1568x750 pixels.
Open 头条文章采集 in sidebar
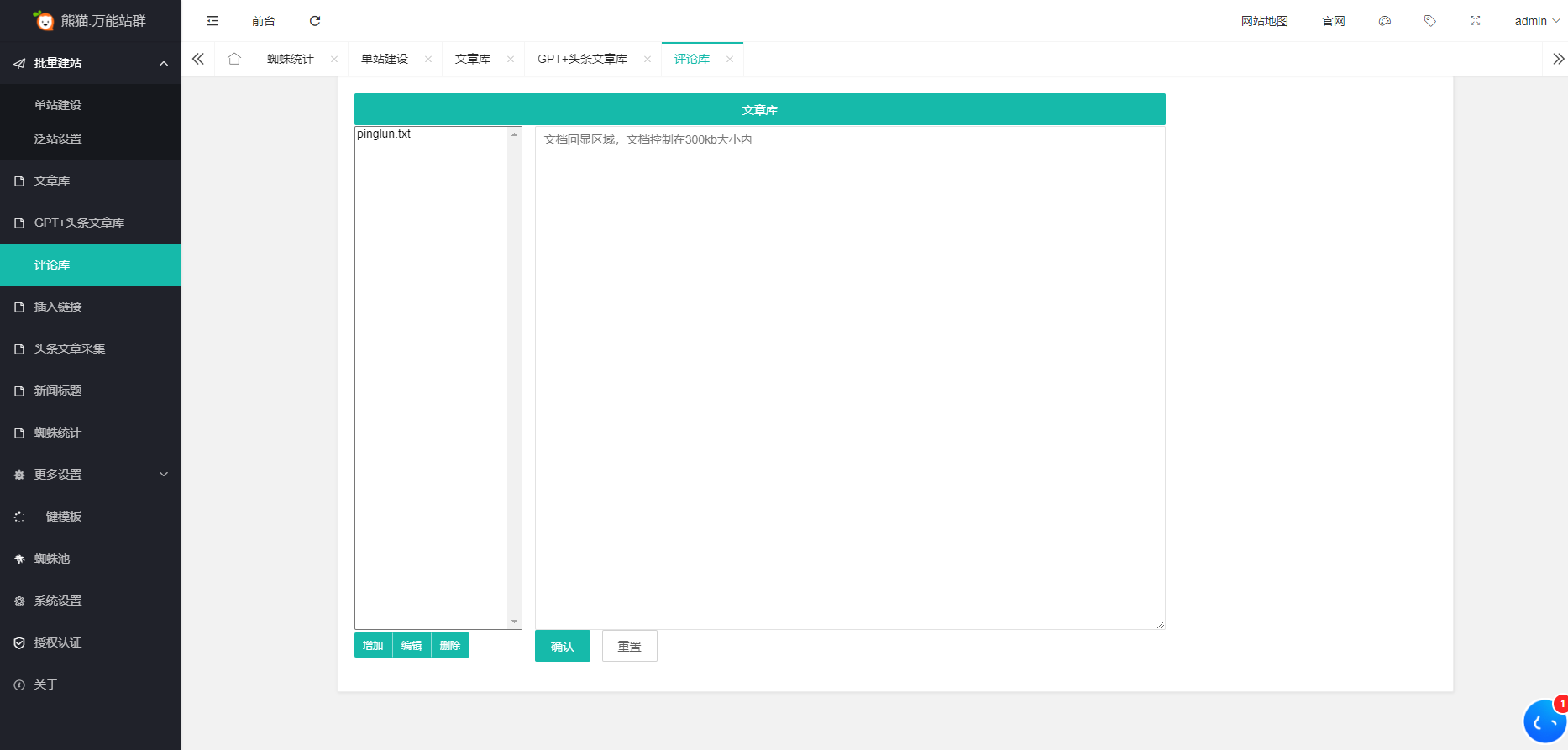click(91, 349)
